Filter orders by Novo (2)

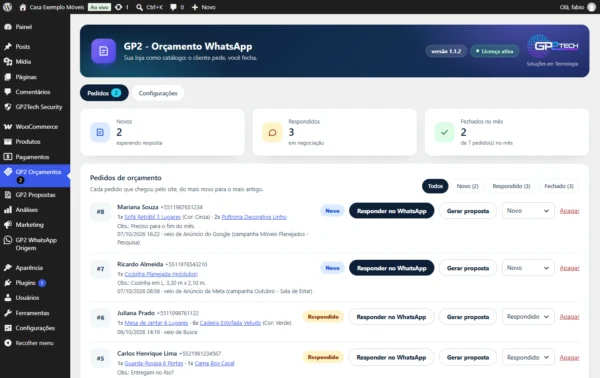[467, 186]
